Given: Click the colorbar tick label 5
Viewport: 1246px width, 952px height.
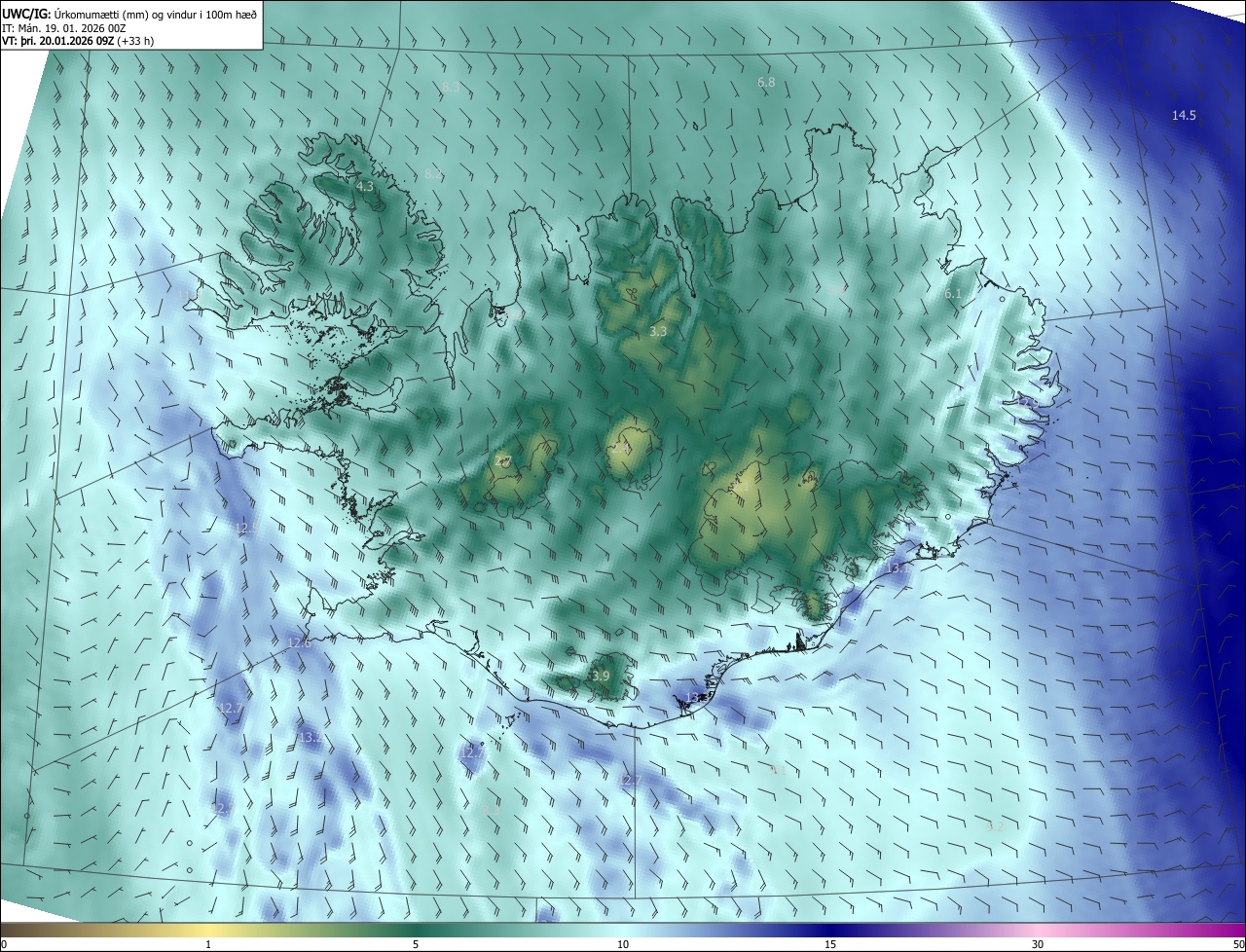Looking at the screenshot, I should (416, 944).
